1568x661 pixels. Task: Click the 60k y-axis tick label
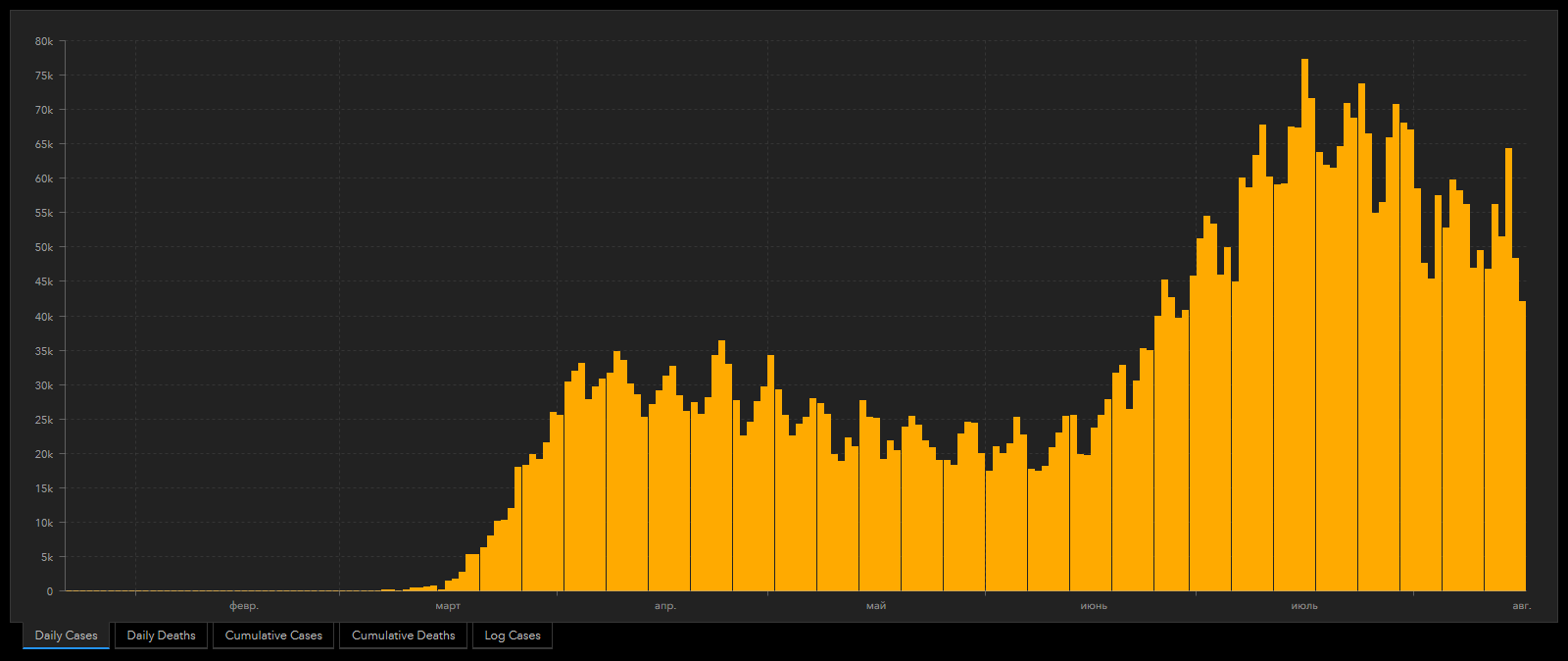pos(44,178)
